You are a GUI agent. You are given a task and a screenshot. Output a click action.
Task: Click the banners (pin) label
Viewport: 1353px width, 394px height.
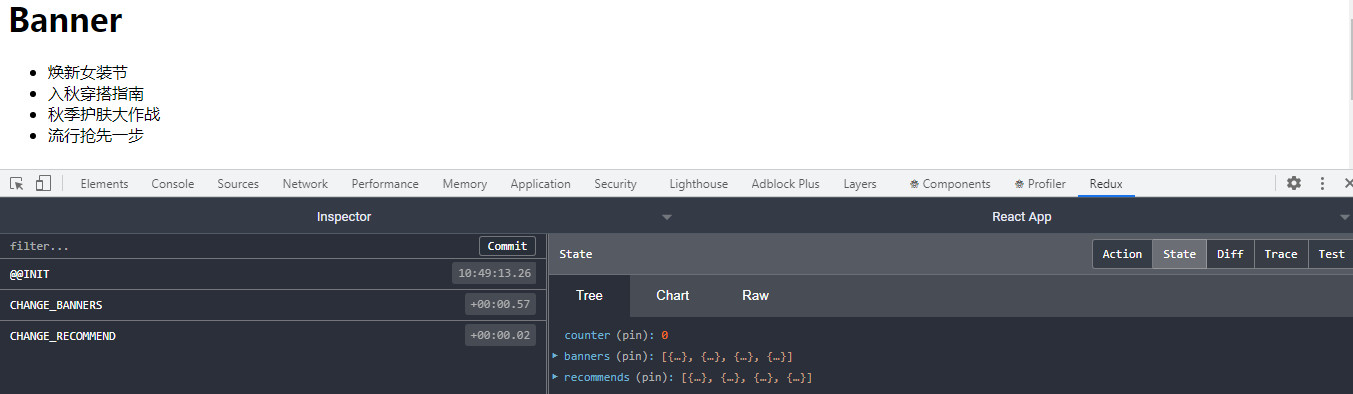(x=609, y=356)
